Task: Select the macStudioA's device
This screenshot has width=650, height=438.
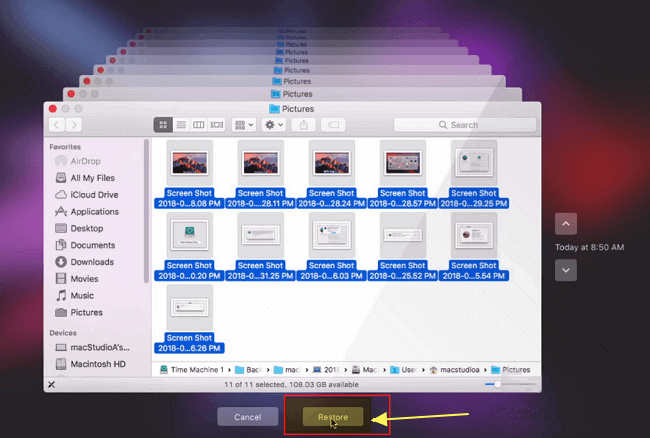Action: (93, 347)
